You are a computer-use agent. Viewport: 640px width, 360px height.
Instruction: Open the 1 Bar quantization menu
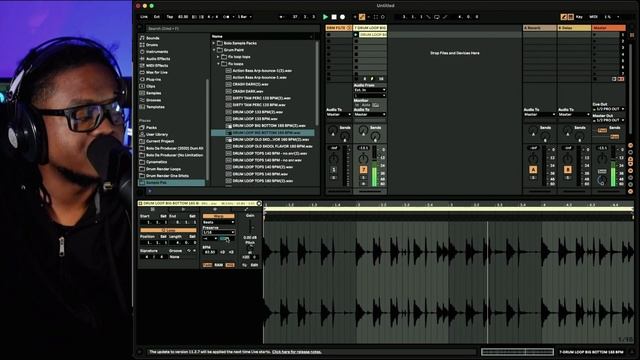tap(244, 17)
